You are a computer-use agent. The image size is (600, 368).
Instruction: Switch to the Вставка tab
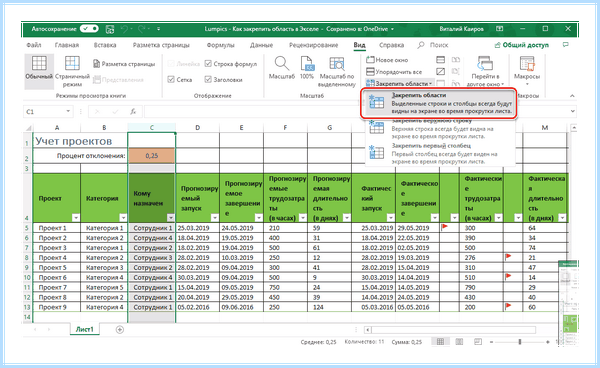(x=105, y=45)
